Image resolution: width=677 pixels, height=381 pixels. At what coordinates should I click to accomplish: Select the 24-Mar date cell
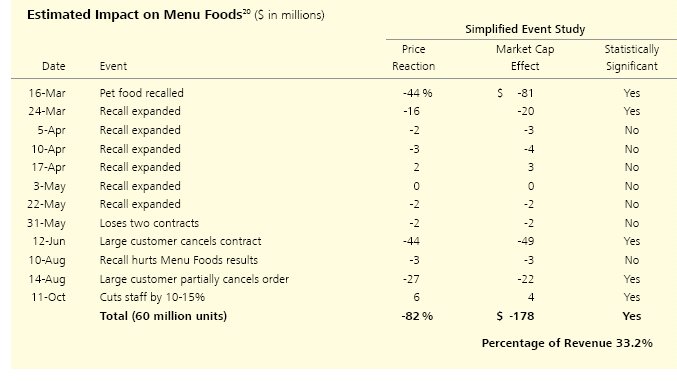(47, 111)
